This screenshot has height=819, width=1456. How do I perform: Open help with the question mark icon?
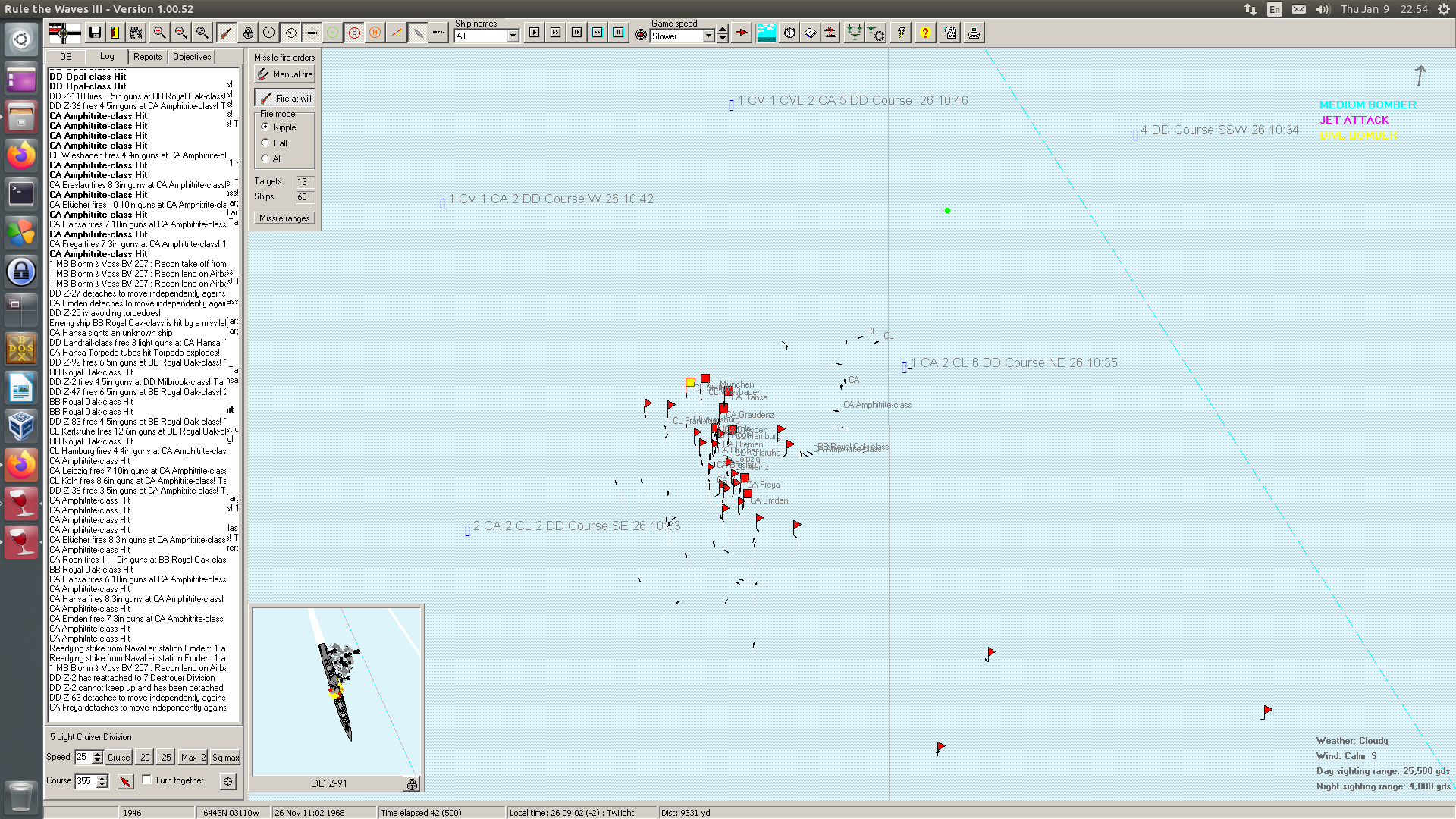(925, 33)
